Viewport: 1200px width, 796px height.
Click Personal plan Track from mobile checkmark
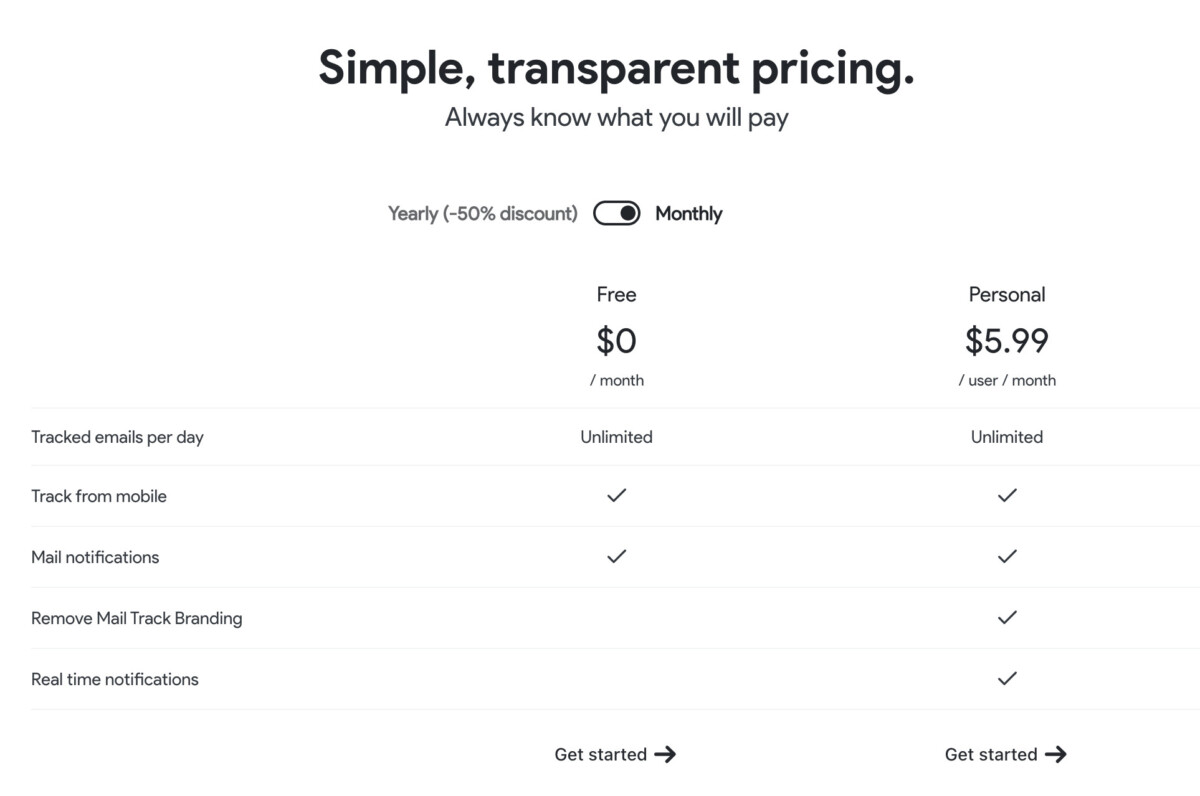point(1007,495)
